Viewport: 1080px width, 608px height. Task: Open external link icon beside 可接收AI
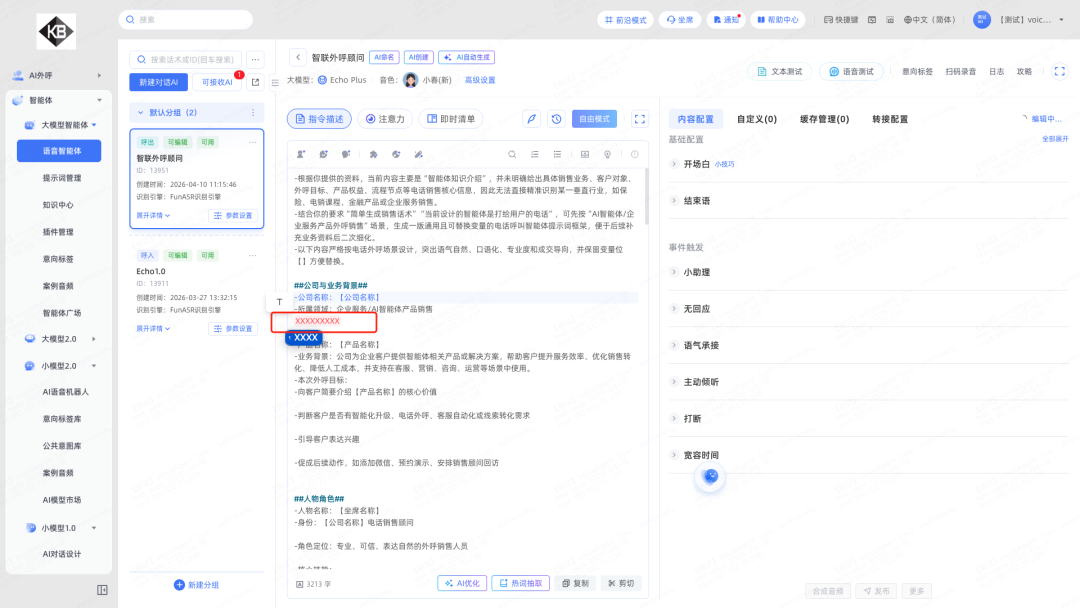point(255,82)
